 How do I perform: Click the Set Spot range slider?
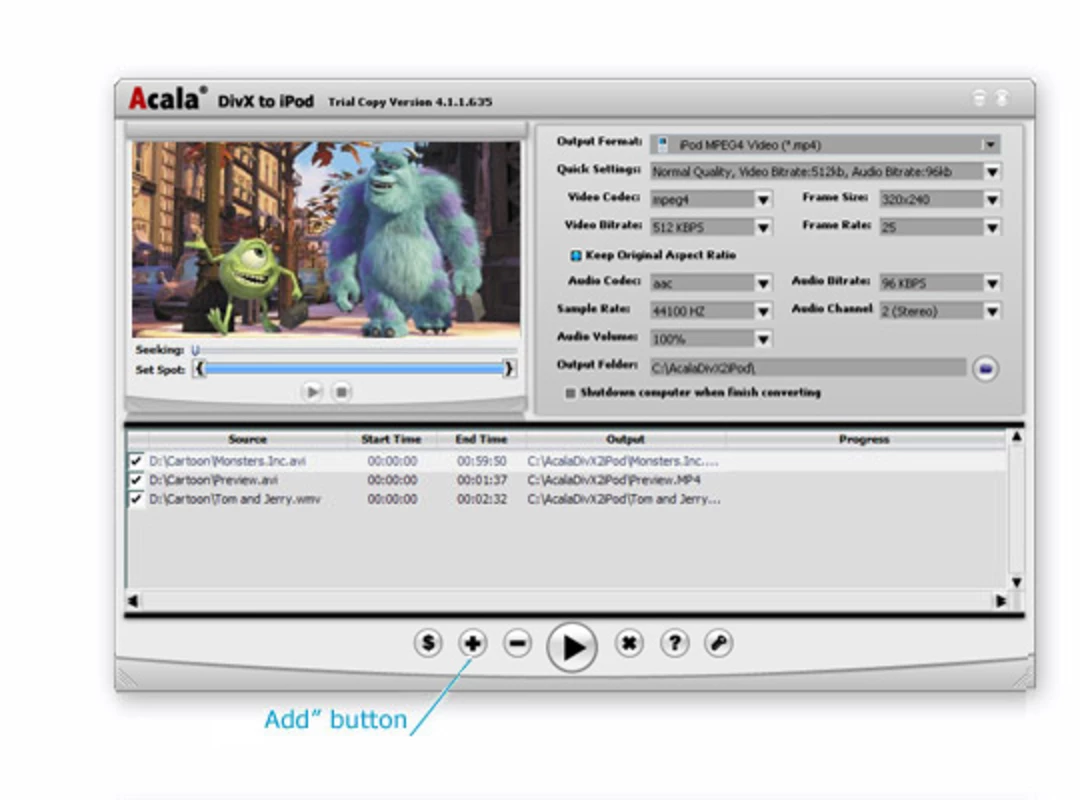(354, 369)
